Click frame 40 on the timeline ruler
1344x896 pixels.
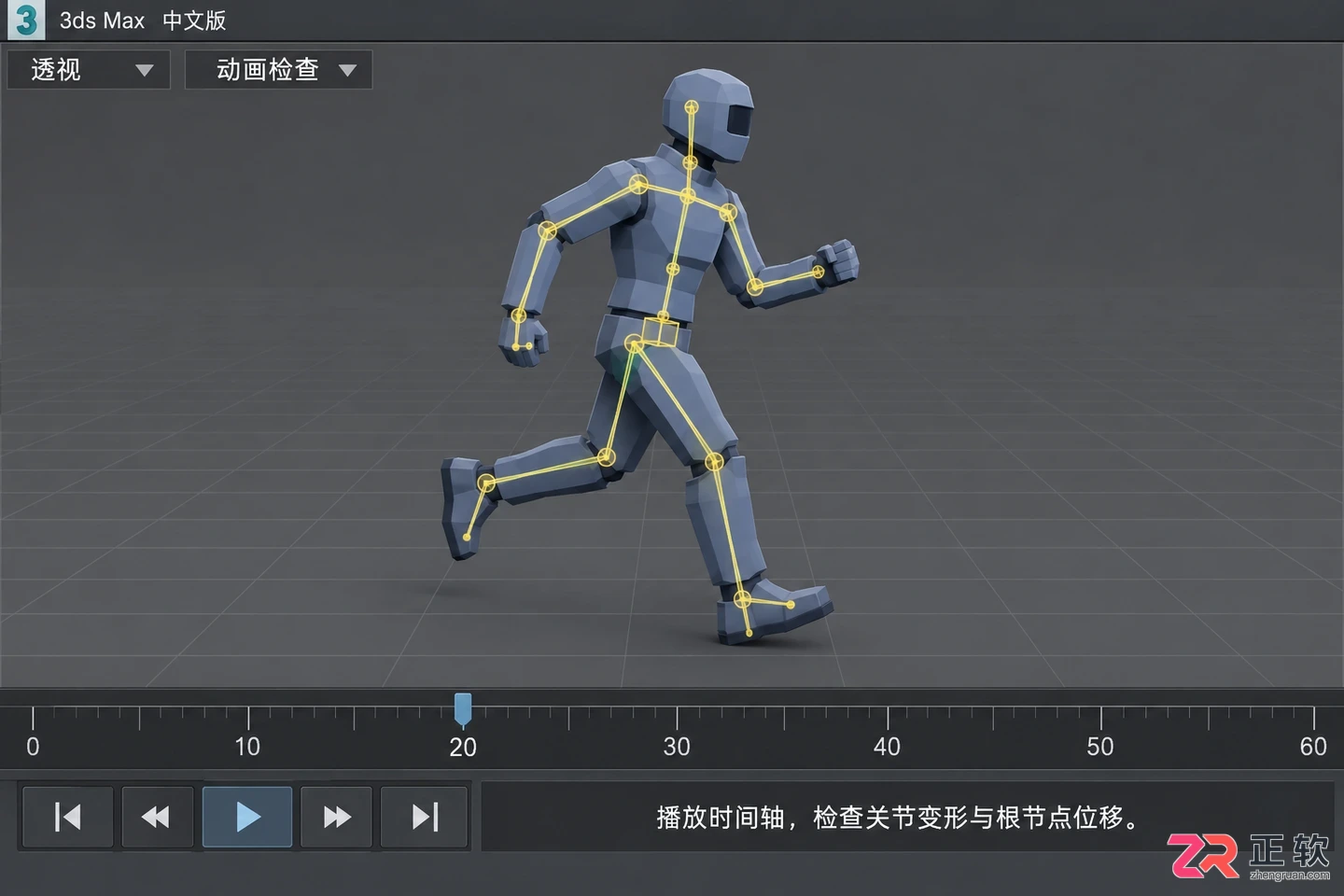887,747
